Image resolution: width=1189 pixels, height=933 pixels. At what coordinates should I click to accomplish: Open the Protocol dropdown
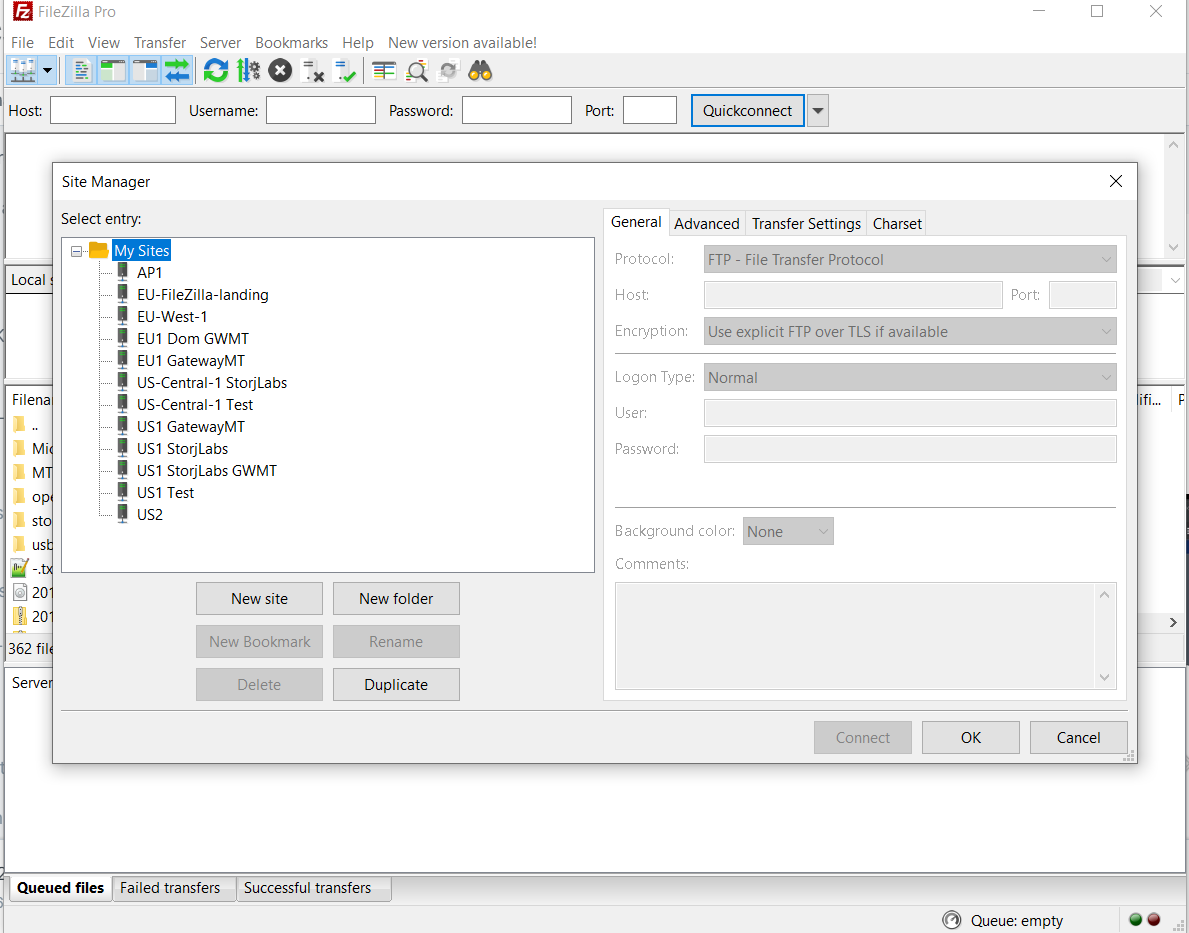[x=910, y=259]
